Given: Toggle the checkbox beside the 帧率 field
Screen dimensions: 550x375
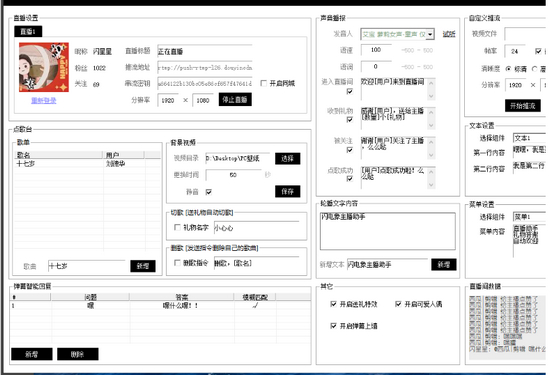Looking at the screenshot, I should (x=538, y=51).
